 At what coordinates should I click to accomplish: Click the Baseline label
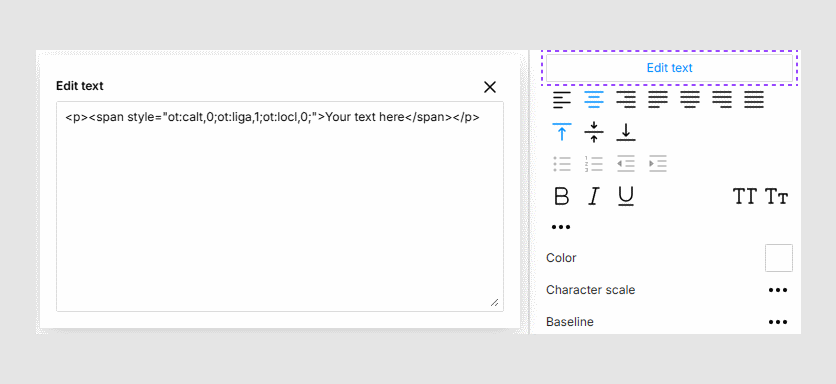pyautogui.click(x=569, y=322)
